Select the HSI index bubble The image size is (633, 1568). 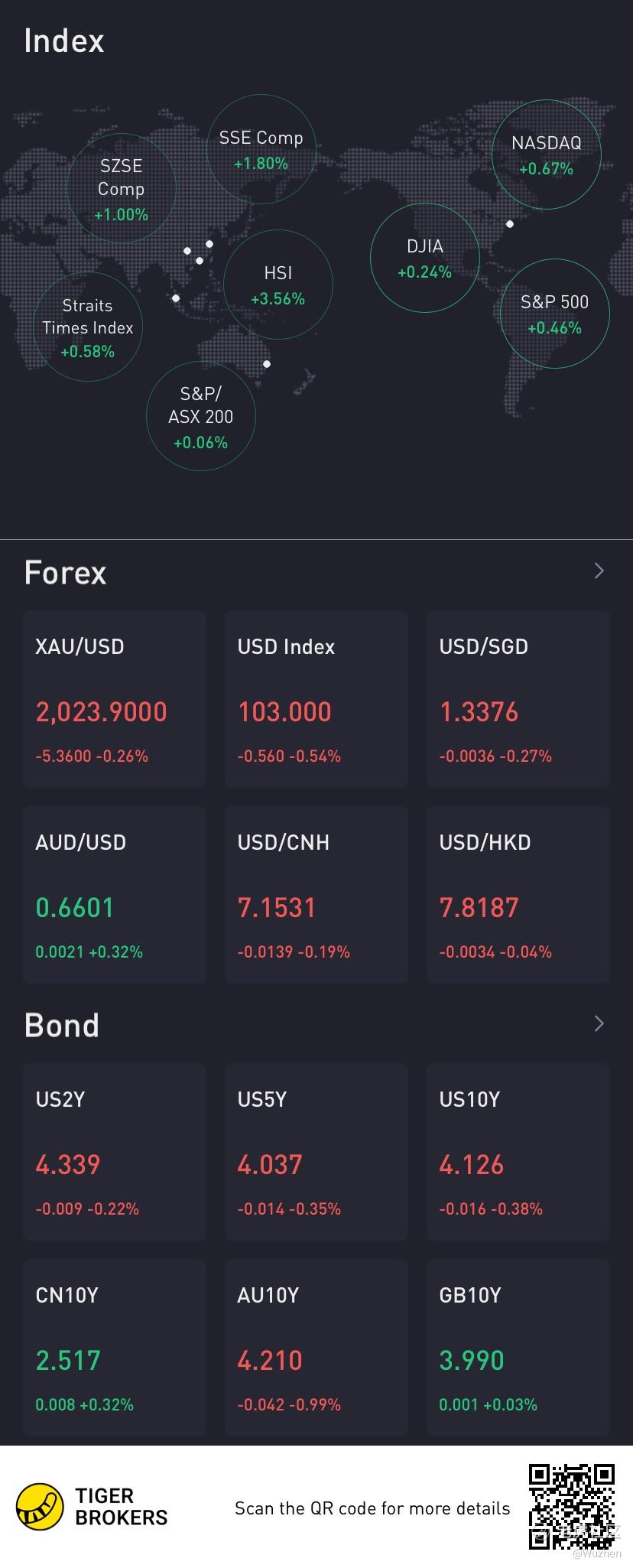tap(278, 285)
